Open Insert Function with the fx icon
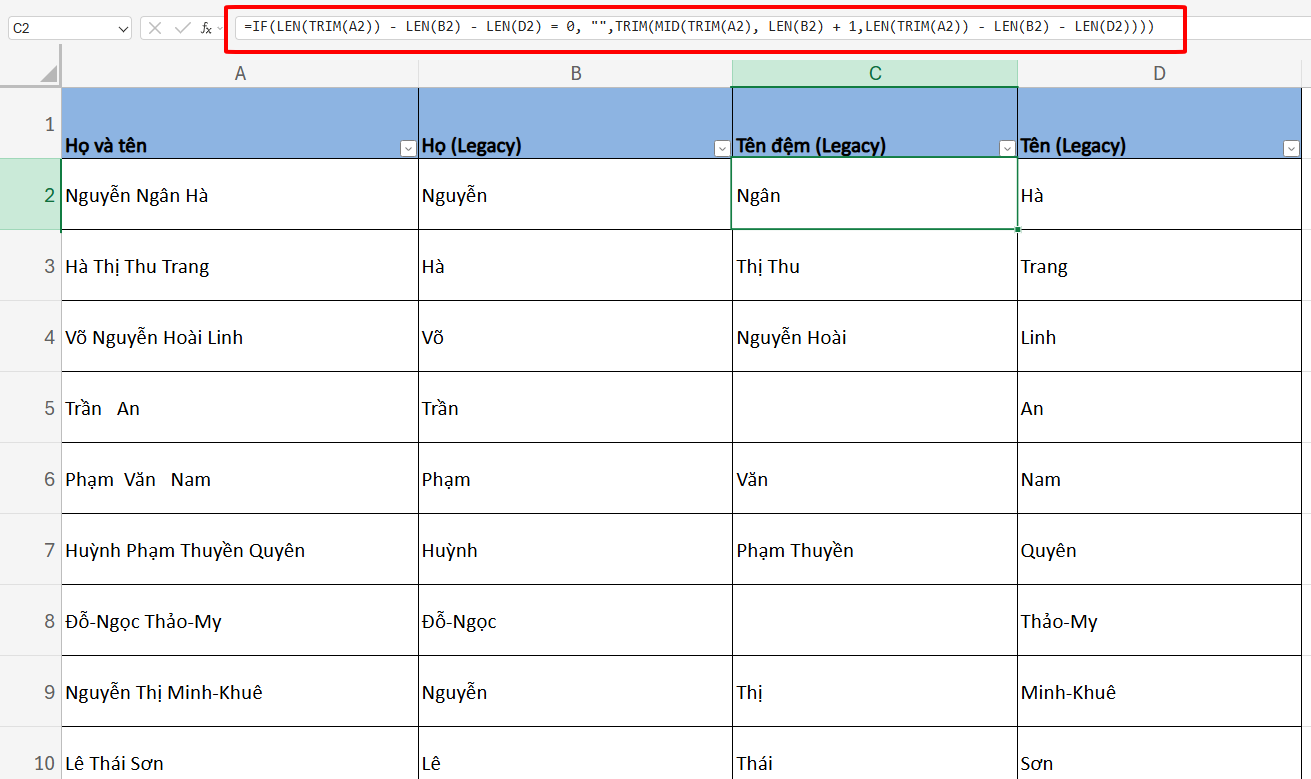The width and height of the screenshot is (1311, 779). (x=206, y=28)
